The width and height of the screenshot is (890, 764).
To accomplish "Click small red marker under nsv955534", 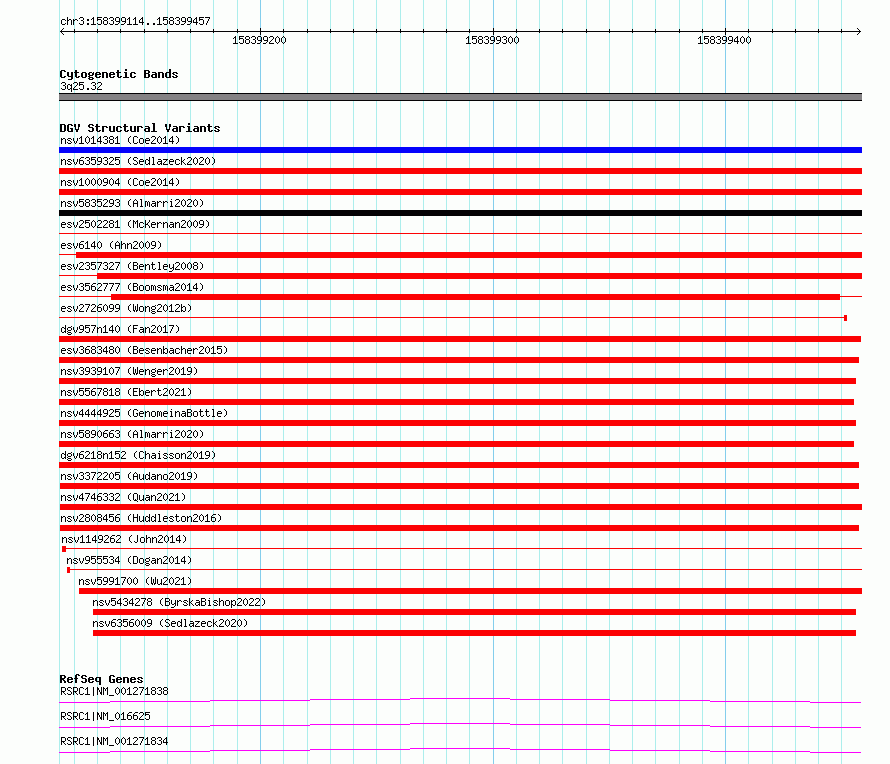I will [69, 570].
